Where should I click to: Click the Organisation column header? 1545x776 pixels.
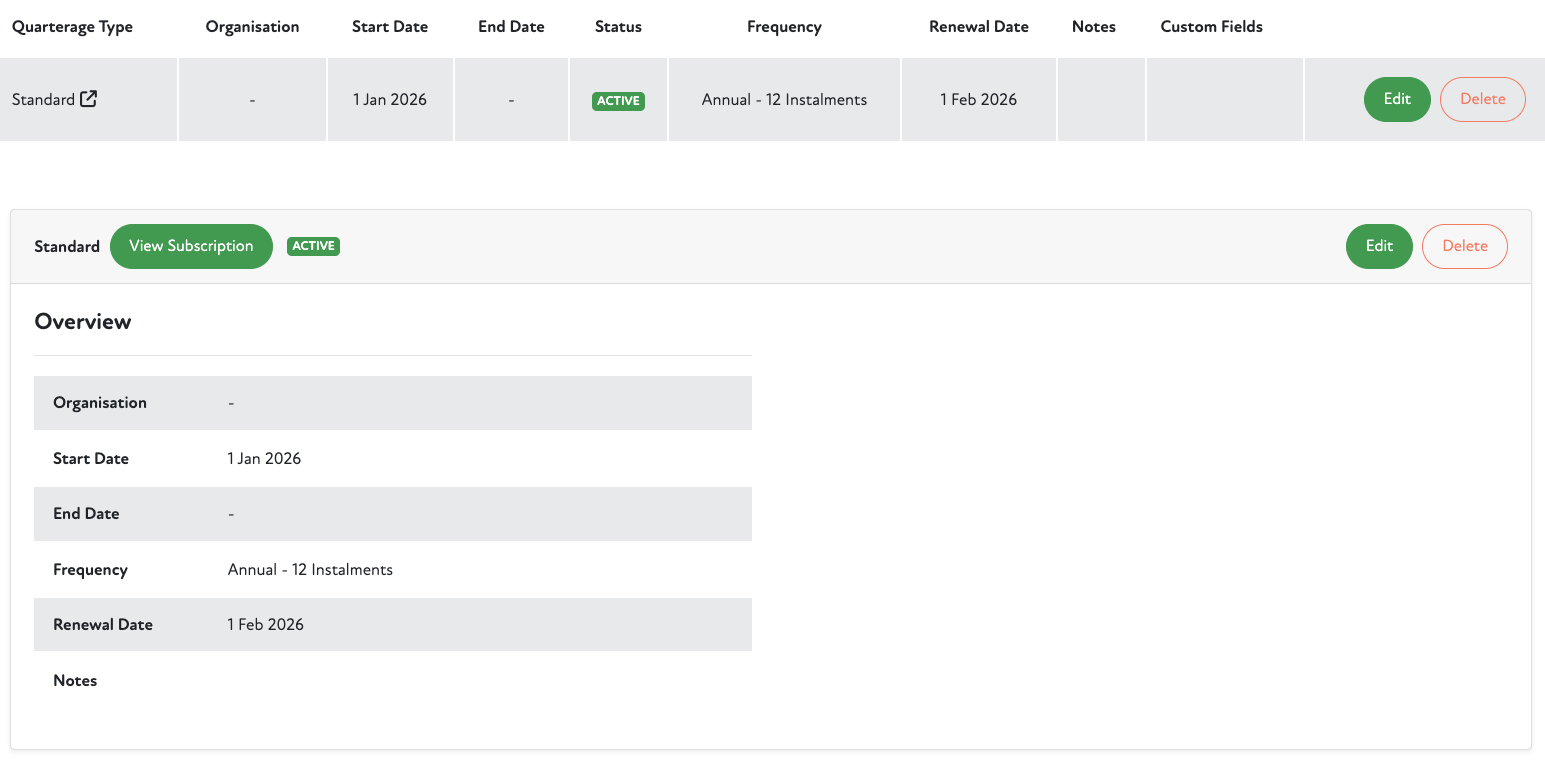coord(252,27)
